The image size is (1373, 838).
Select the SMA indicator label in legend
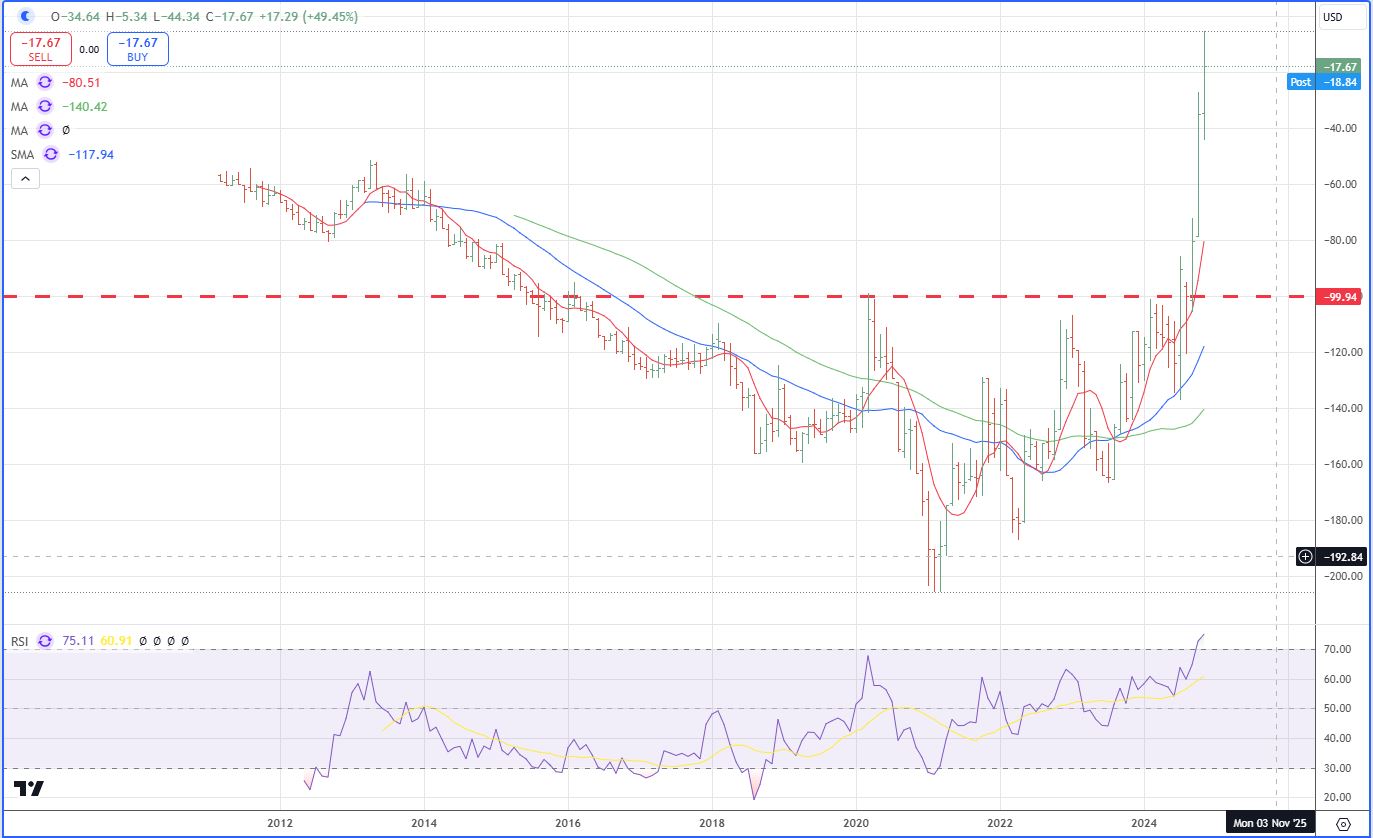coord(24,155)
